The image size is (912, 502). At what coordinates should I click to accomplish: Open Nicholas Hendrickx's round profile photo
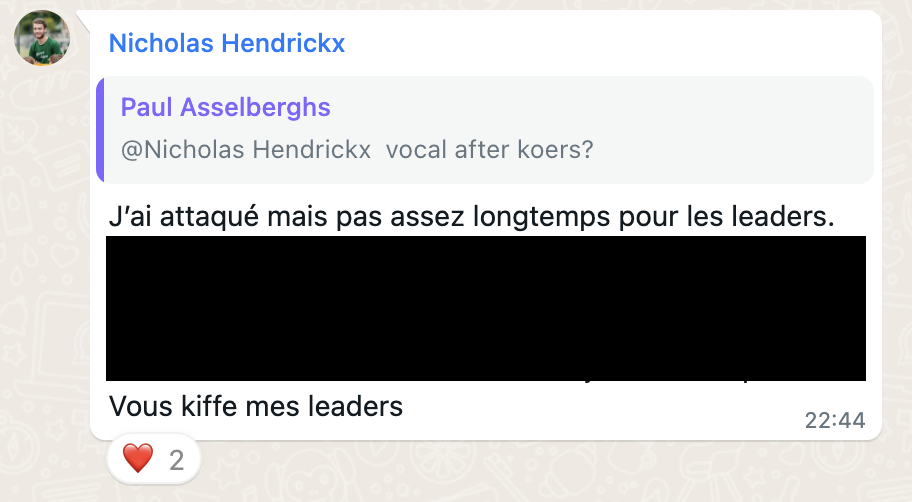(x=42, y=38)
